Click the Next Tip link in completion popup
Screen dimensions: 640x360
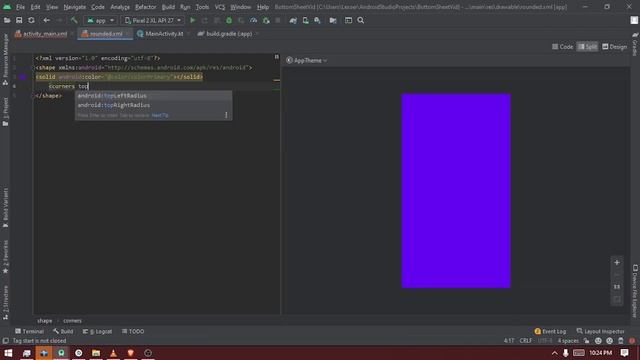point(160,116)
